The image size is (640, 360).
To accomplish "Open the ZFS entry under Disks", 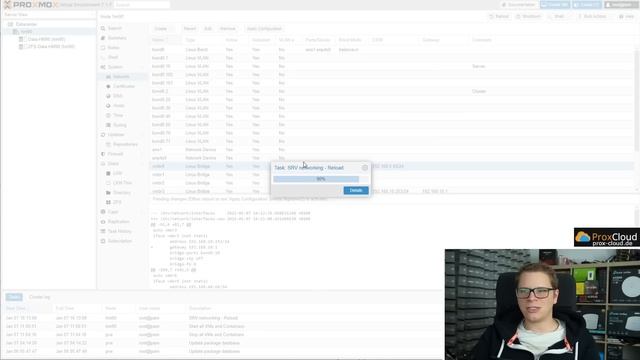I will coord(117,202).
